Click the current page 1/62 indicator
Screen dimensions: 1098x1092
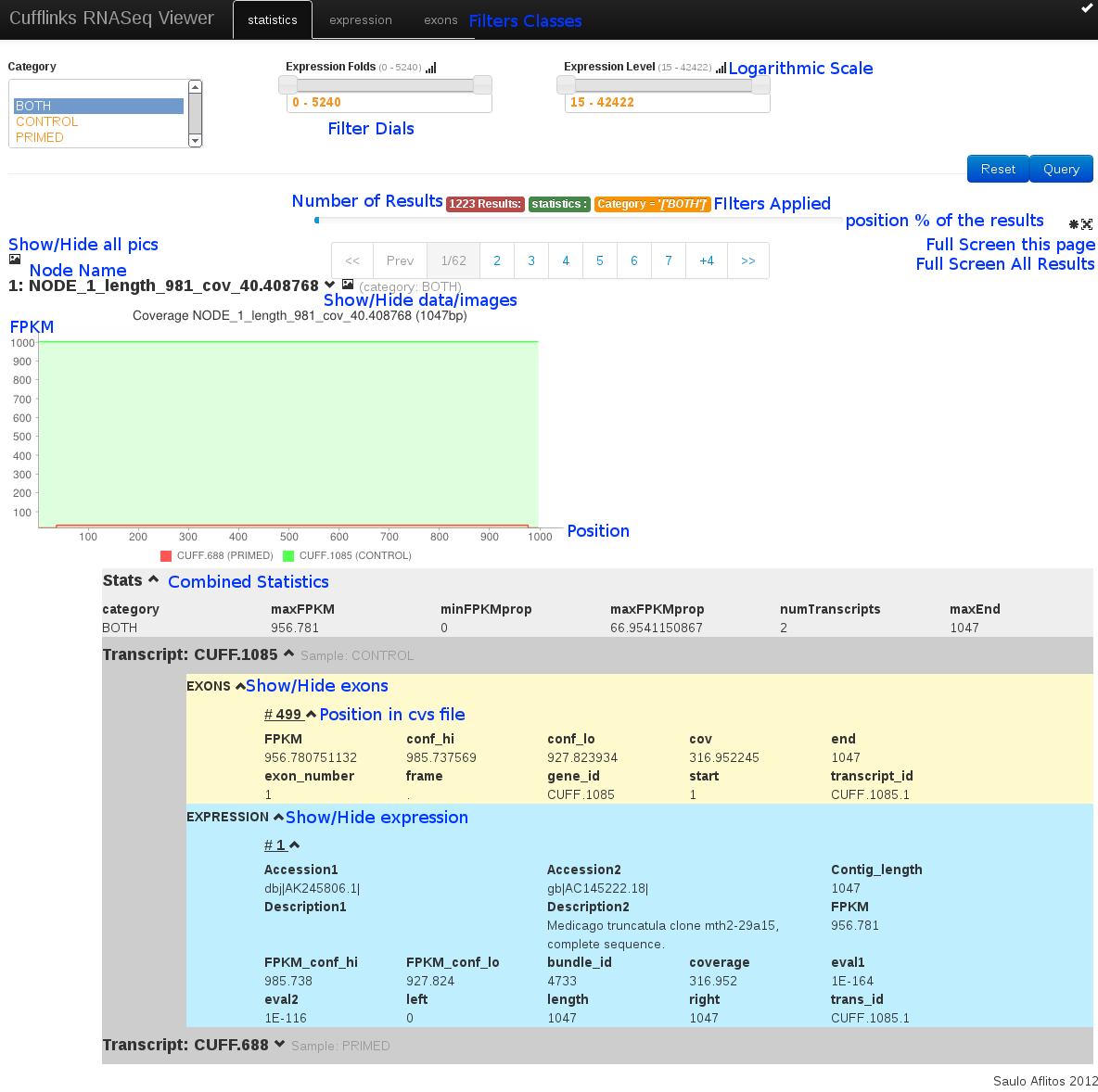click(453, 260)
